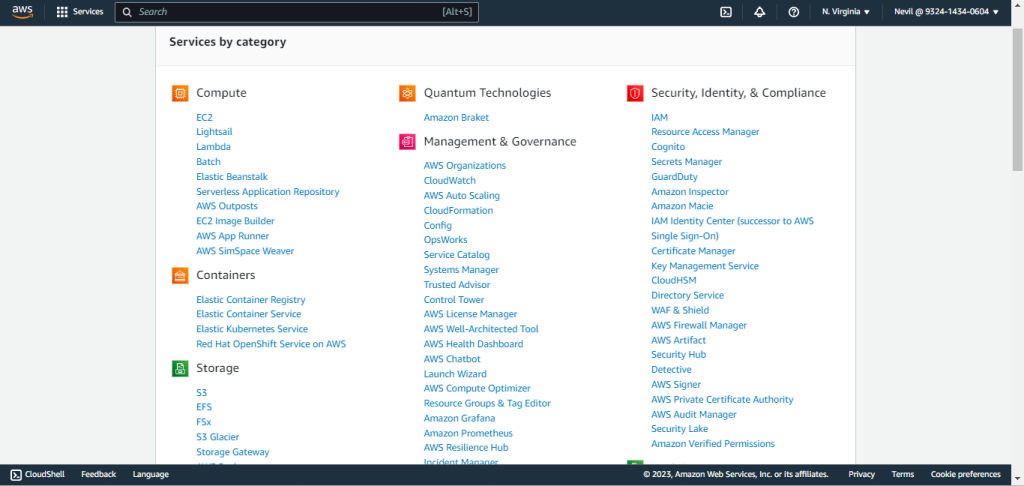Image resolution: width=1024 pixels, height=486 pixels.
Task: Open Control Tower link
Action: tap(454, 300)
